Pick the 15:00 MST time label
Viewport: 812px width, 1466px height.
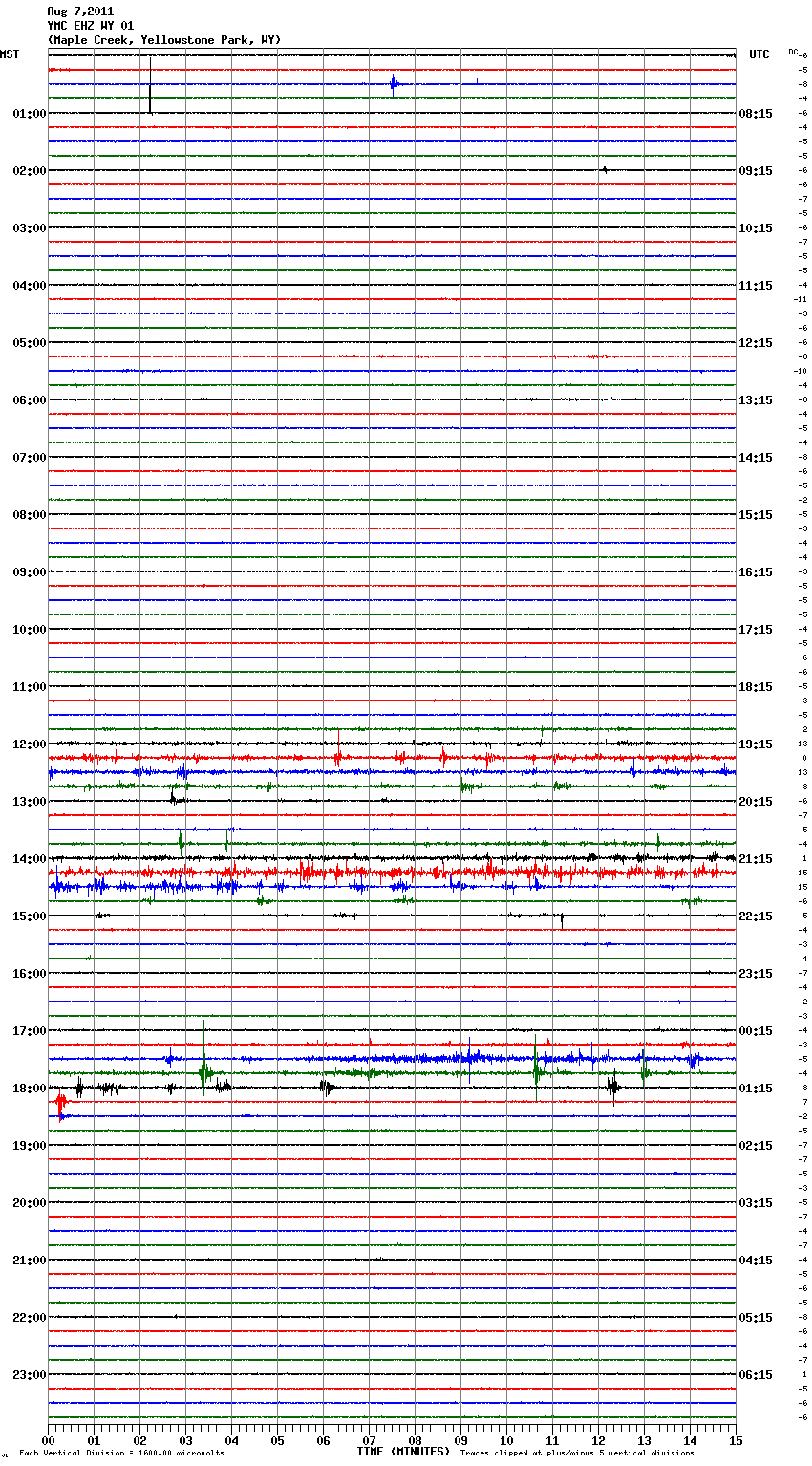[30, 916]
